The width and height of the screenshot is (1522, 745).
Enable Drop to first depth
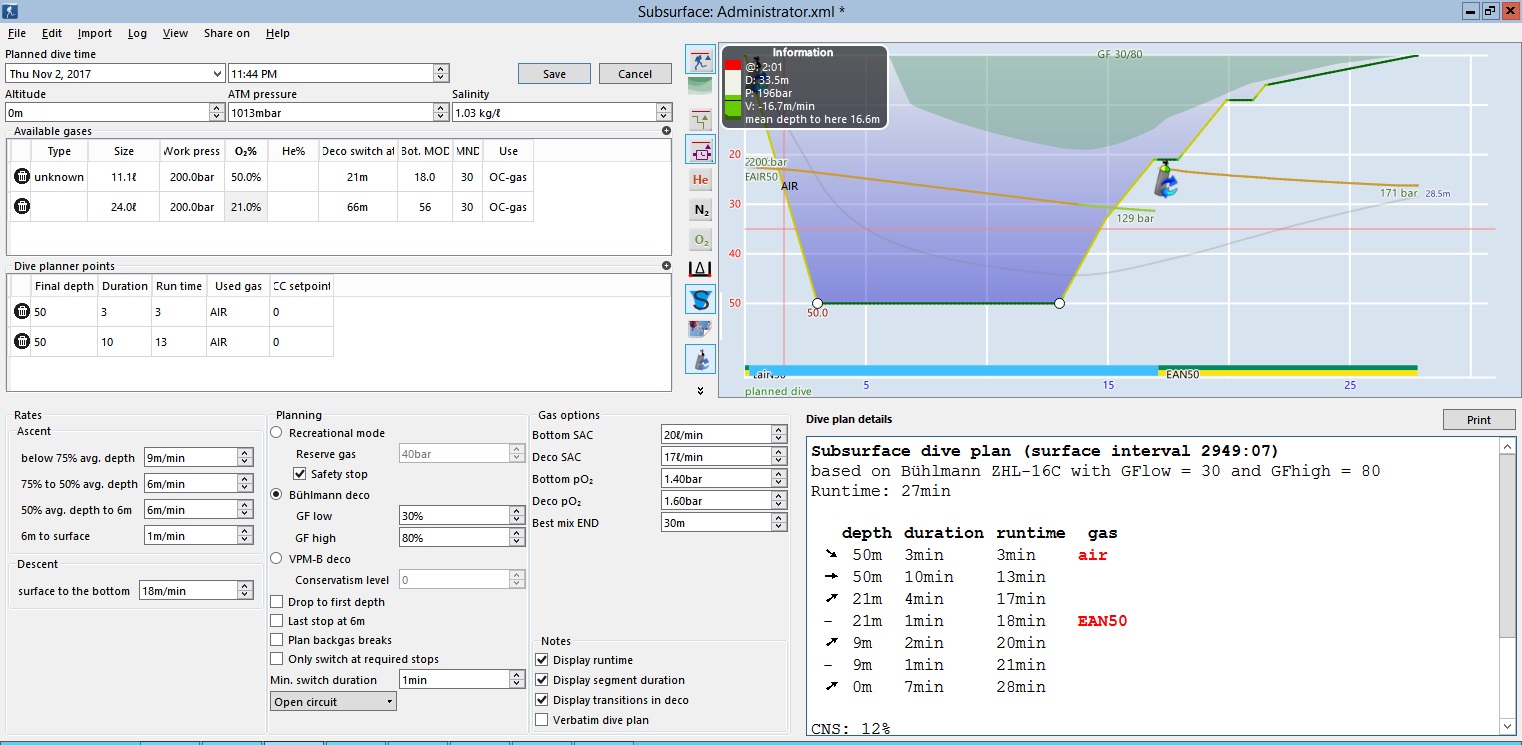coord(277,602)
